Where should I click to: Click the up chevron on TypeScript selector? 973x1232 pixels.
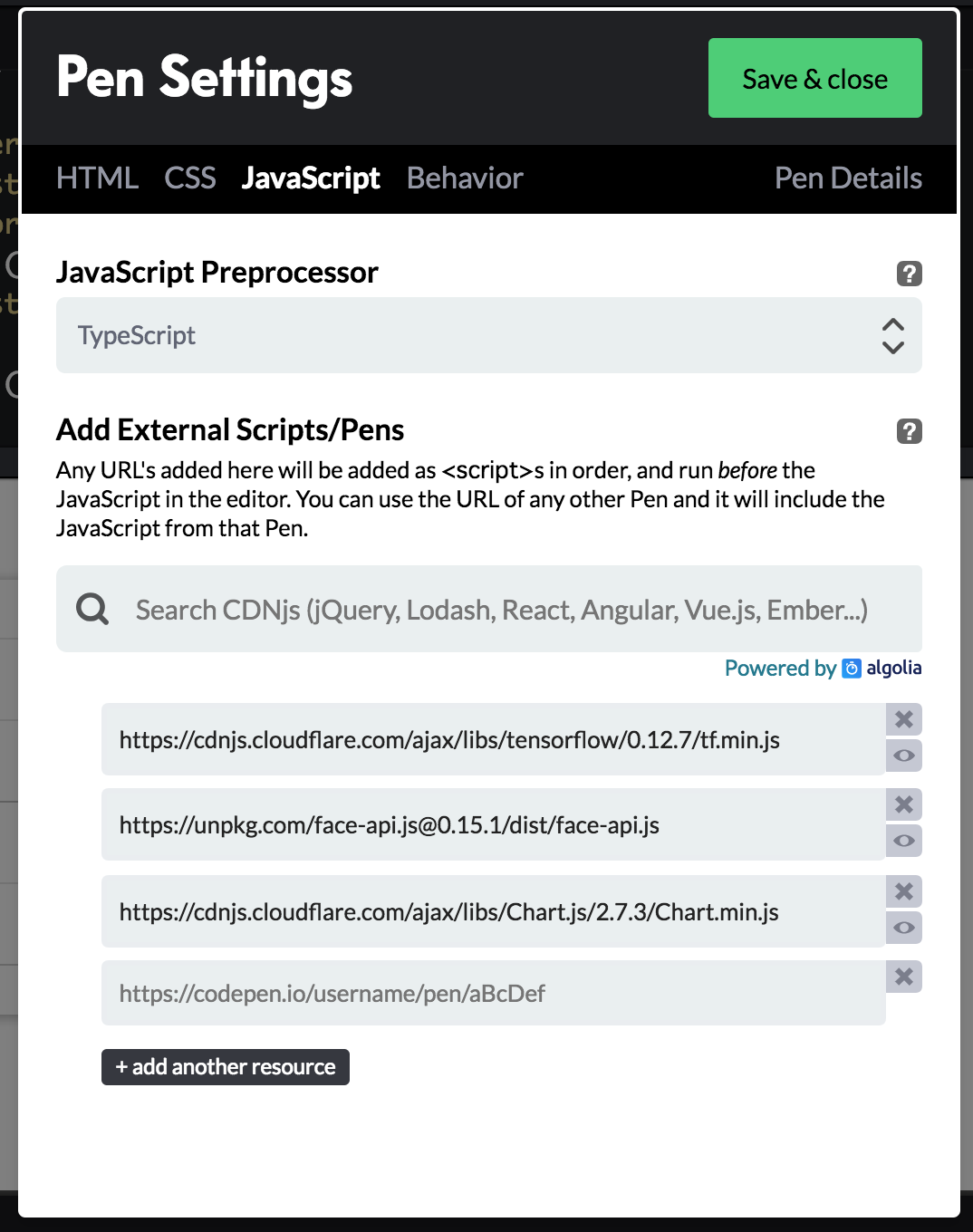[x=893, y=324]
